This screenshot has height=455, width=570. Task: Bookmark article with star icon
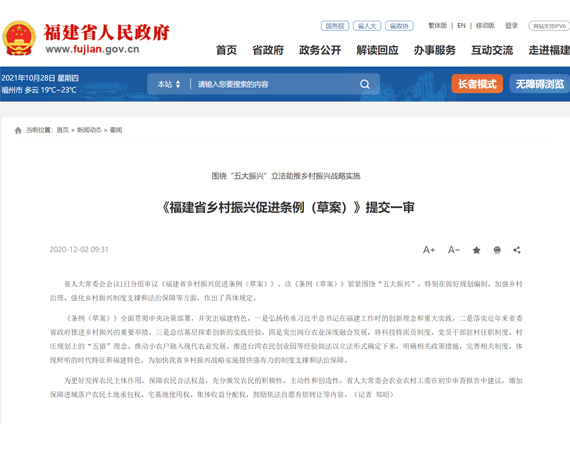[x=476, y=250]
